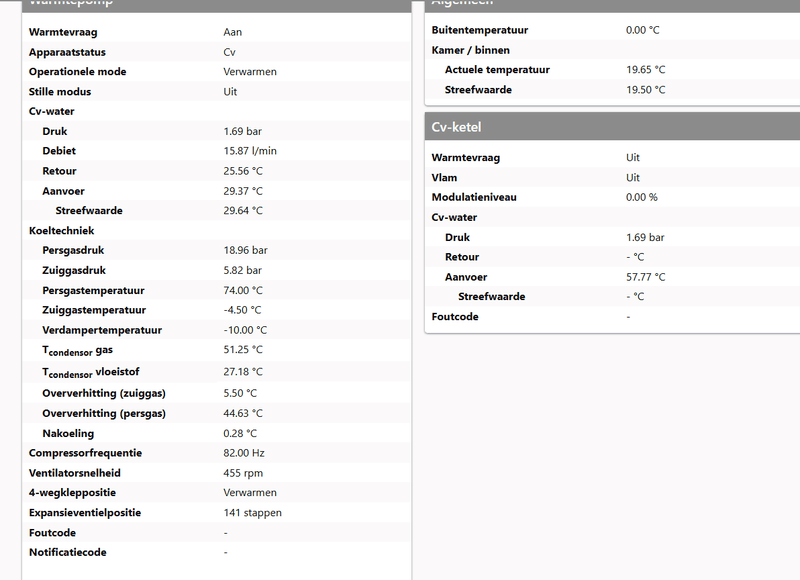Click the Koeltechniek section heading
Screen dimensions: 800x580
point(61,230)
